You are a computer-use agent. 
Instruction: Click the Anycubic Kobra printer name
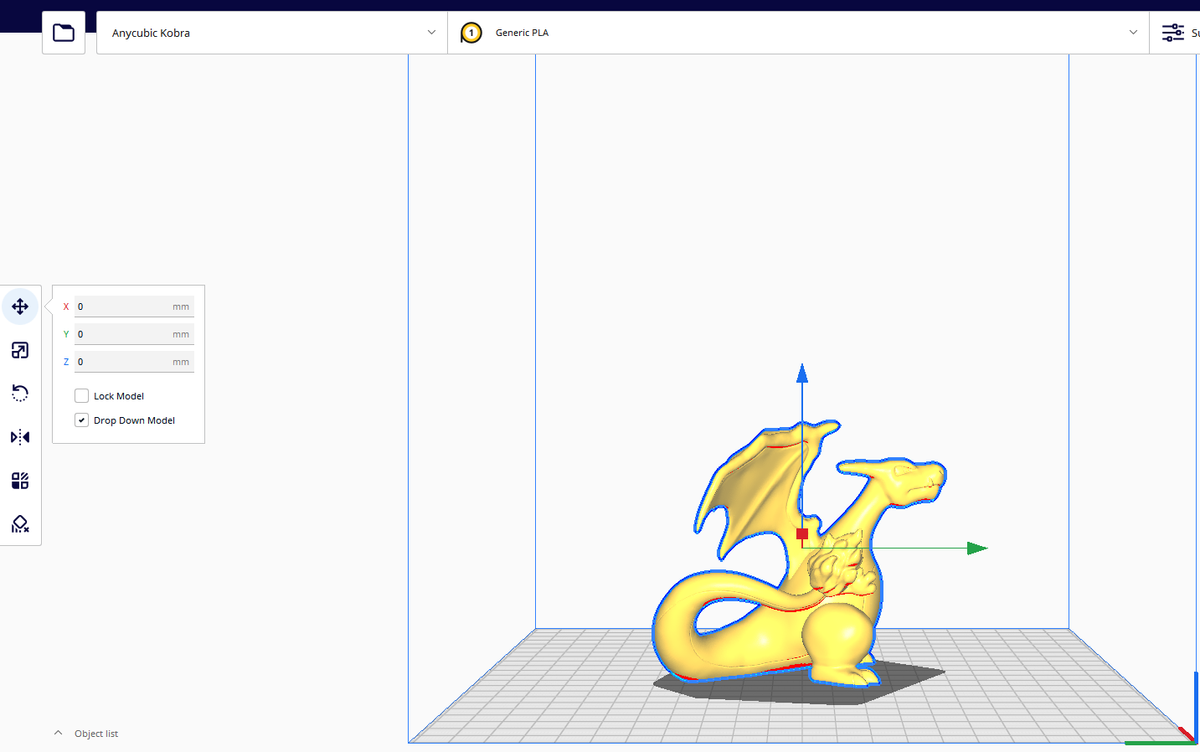pyautogui.click(x=148, y=32)
